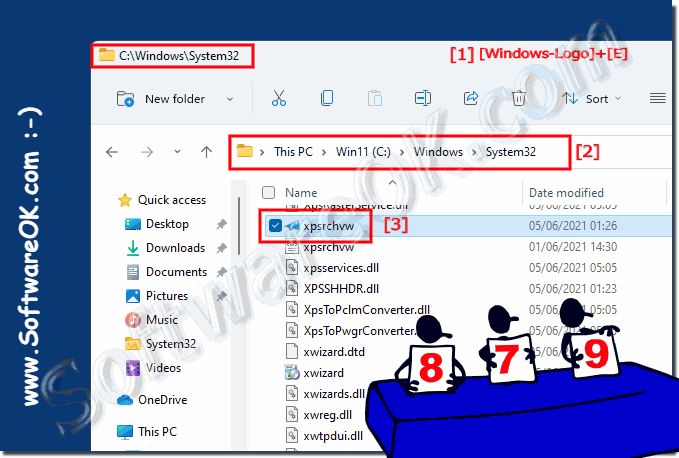
Task: Click the pin icon next to Documents
Action: click(x=221, y=272)
